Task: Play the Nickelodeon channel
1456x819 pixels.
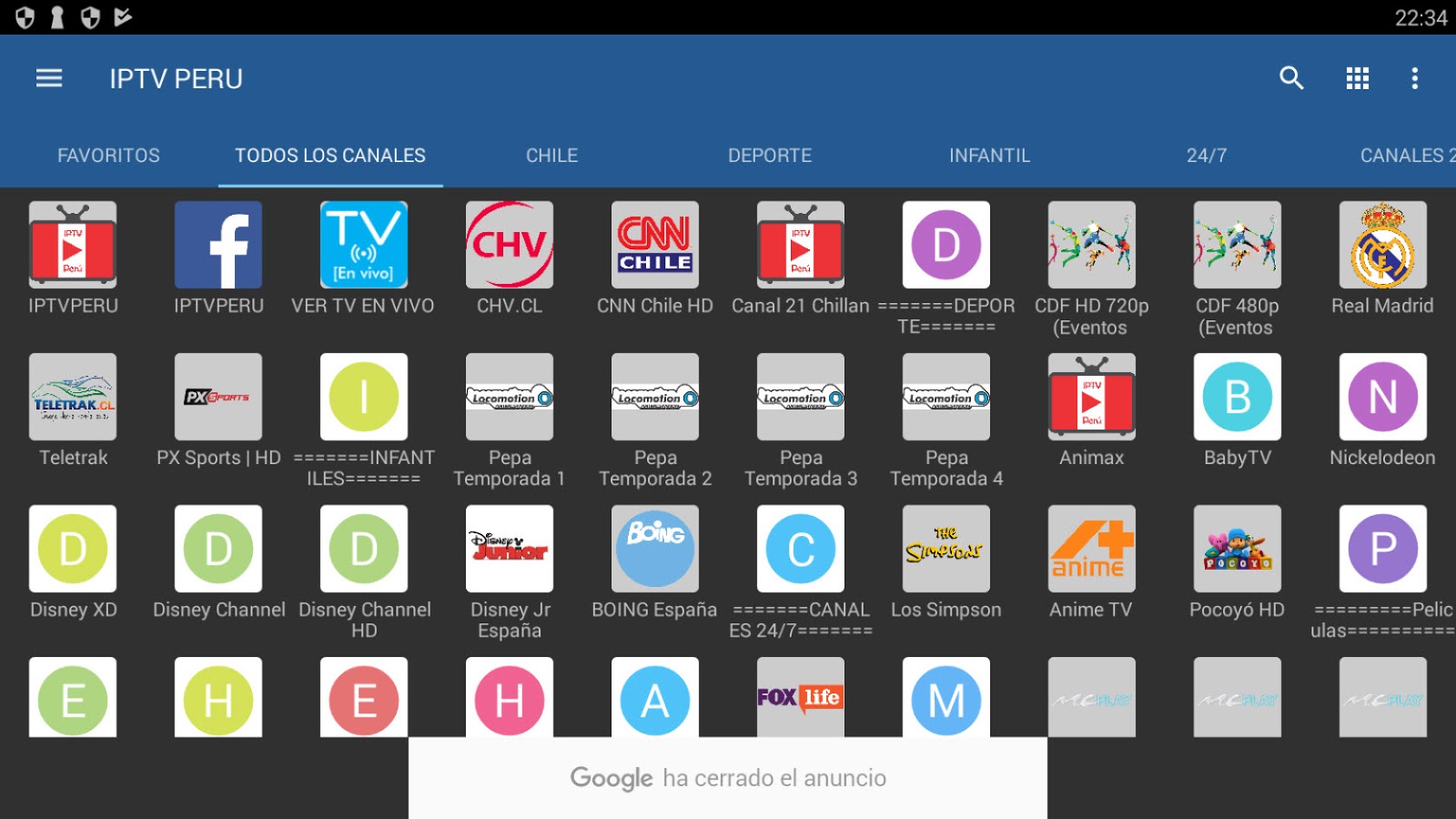Action: point(1383,397)
